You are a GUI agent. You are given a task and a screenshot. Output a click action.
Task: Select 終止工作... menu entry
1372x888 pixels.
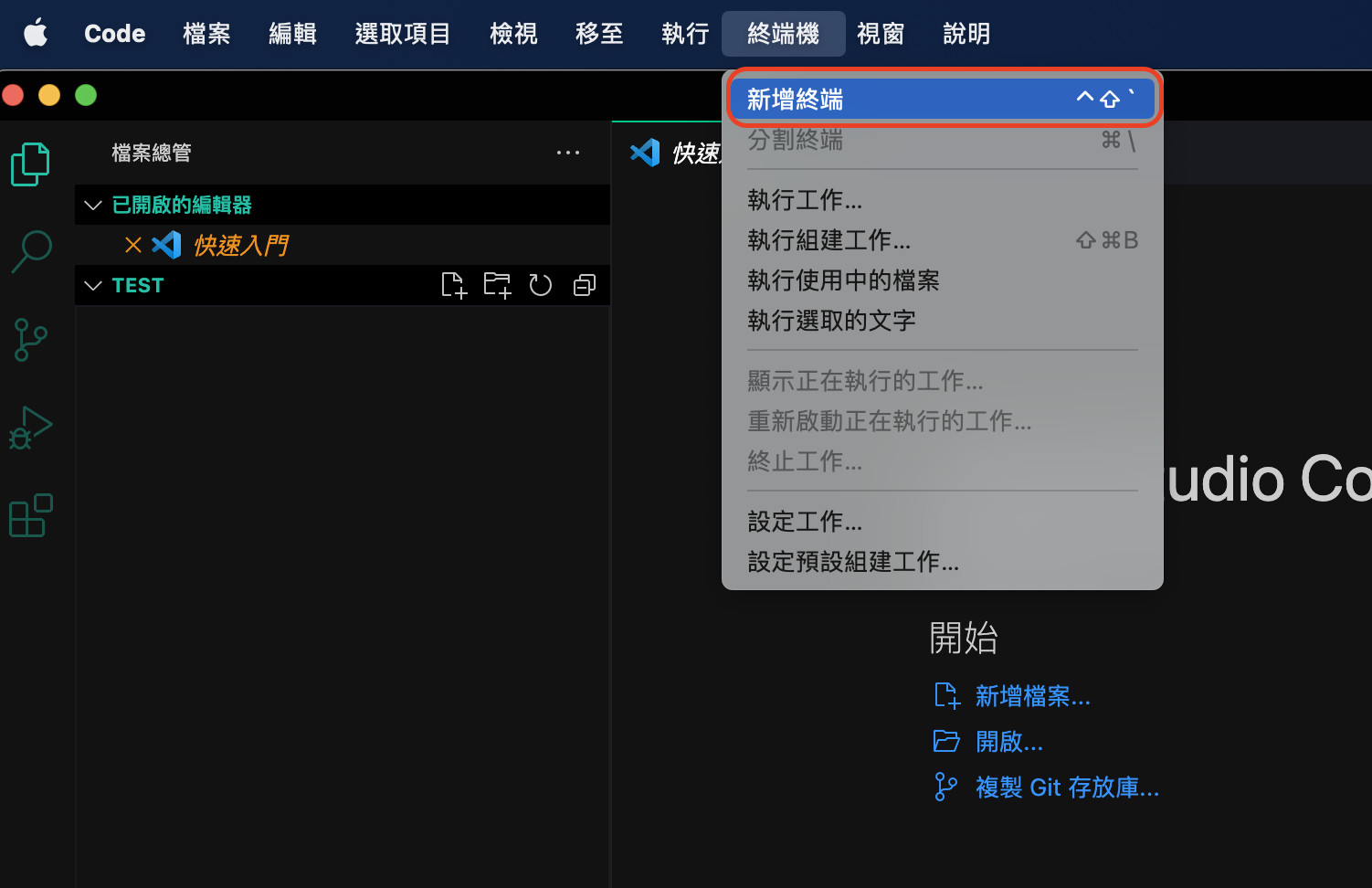coord(943,460)
